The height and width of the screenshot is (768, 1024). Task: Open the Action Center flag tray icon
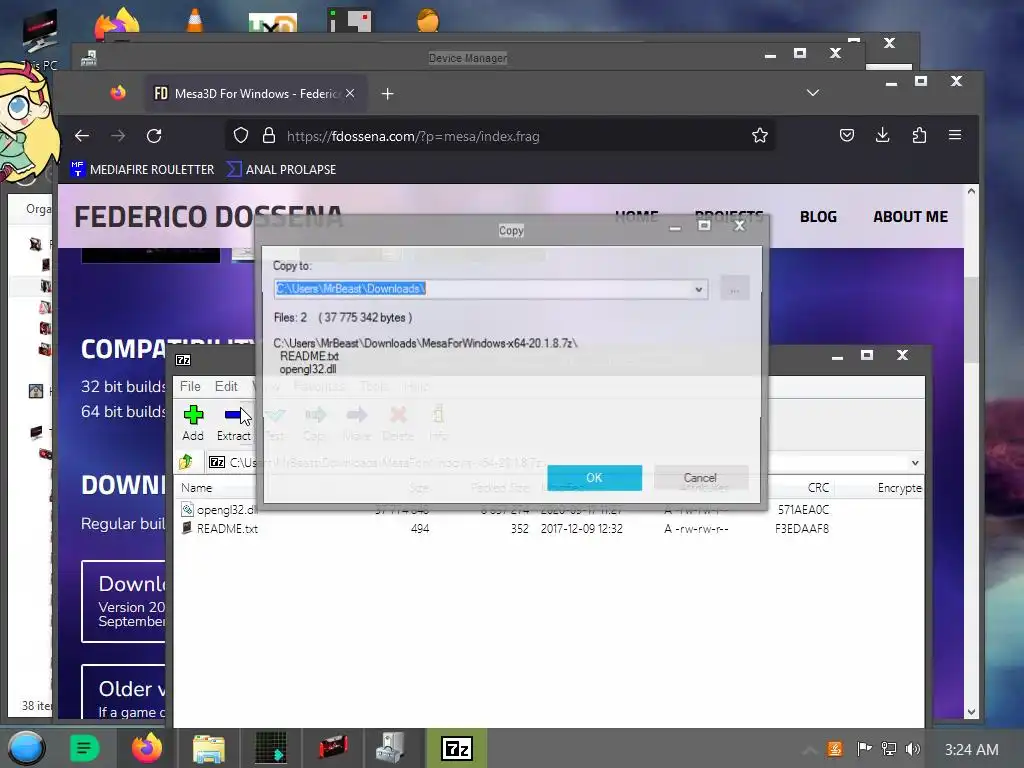(864, 749)
